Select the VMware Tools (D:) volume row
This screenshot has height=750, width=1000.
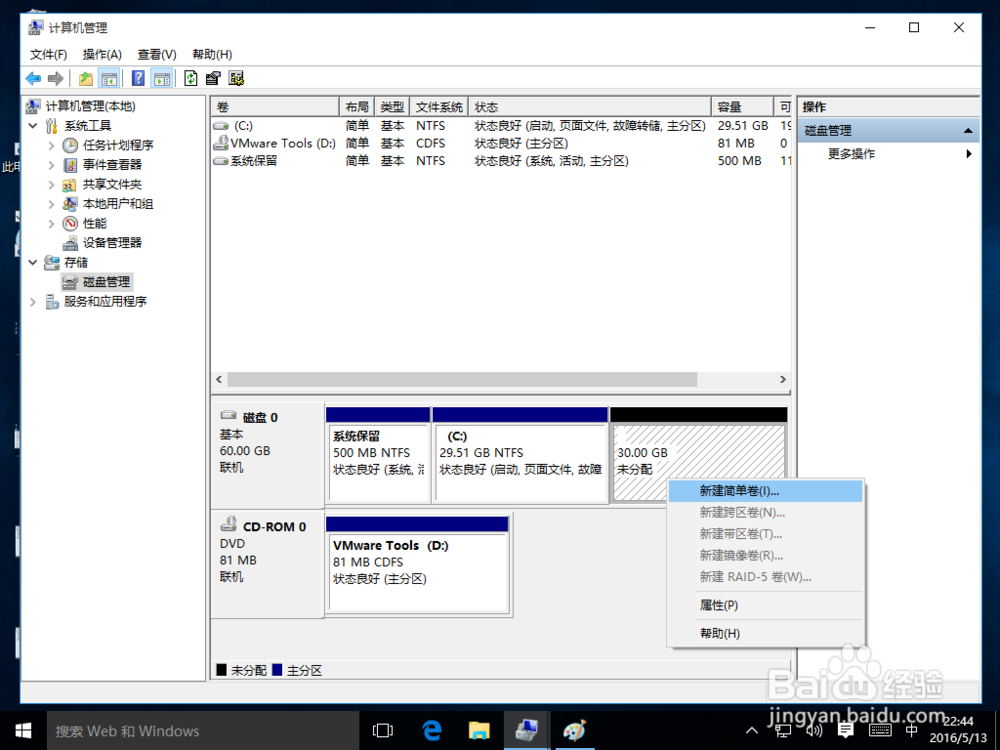point(501,143)
